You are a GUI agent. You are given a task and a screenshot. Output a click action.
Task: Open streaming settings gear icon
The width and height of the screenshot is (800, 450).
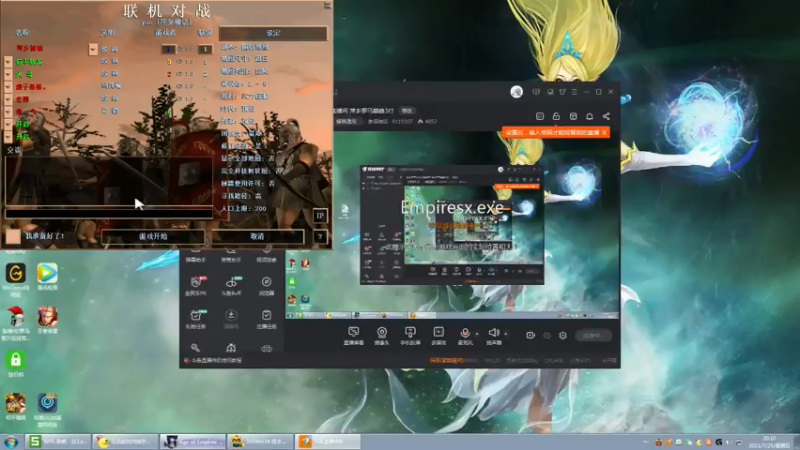click(563, 335)
